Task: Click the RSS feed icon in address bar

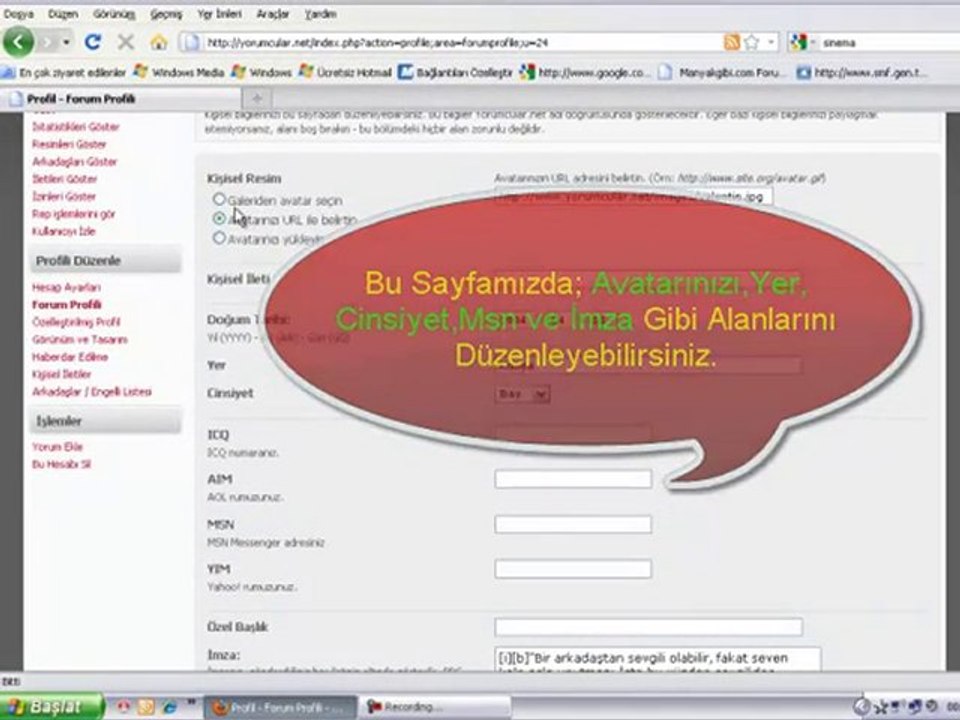Action: (x=732, y=42)
